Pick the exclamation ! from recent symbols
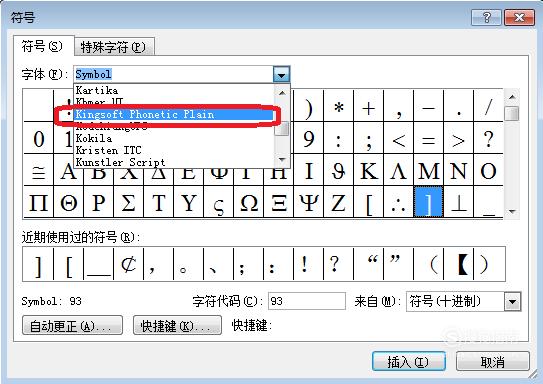The height and width of the screenshot is (384, 543). (309, 264)
